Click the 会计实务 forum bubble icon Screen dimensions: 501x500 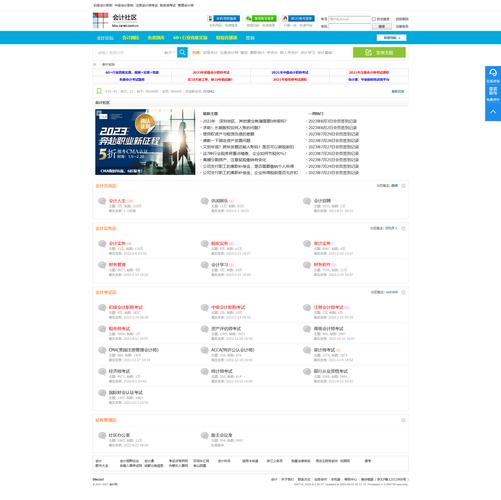(102, 244)
